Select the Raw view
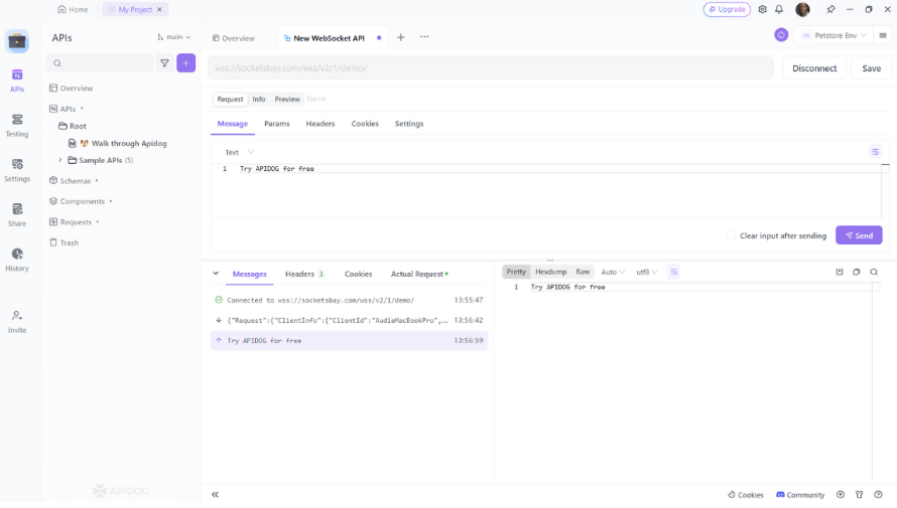 (582, 272)
